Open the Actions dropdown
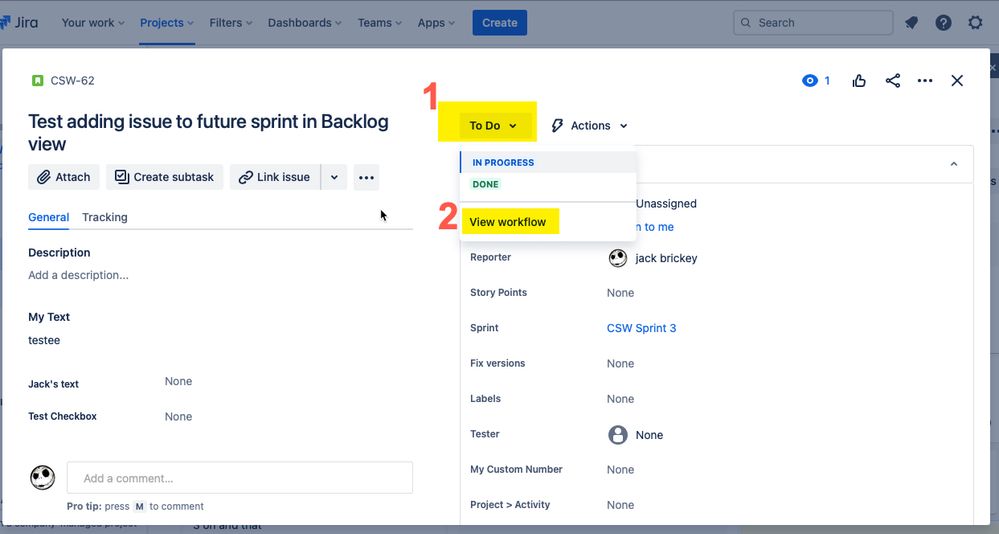The image size is (999, 534). [590, 126]
